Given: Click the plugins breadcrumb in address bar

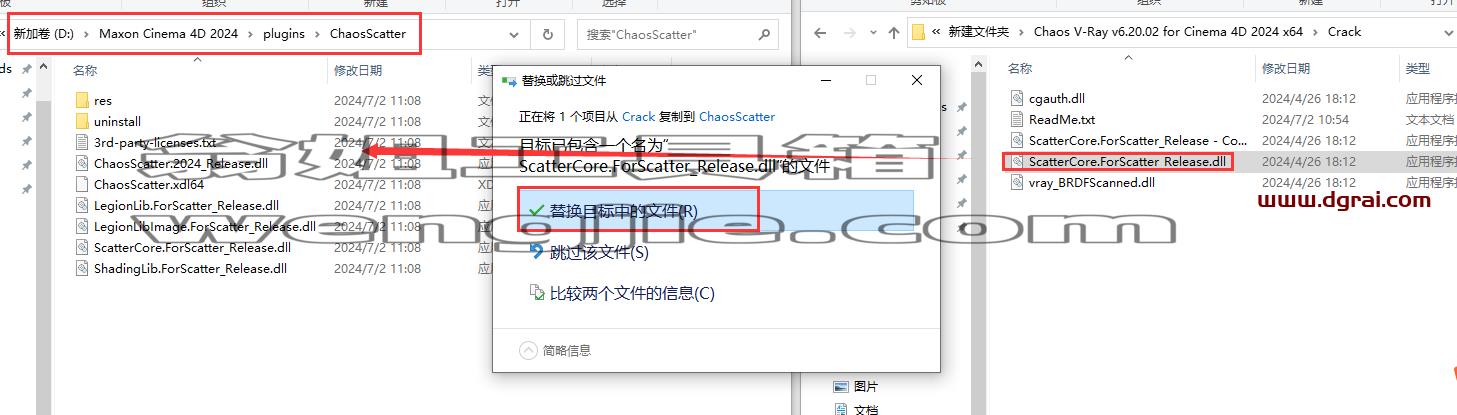Looking at the screenshot, I should coord(284,33).
